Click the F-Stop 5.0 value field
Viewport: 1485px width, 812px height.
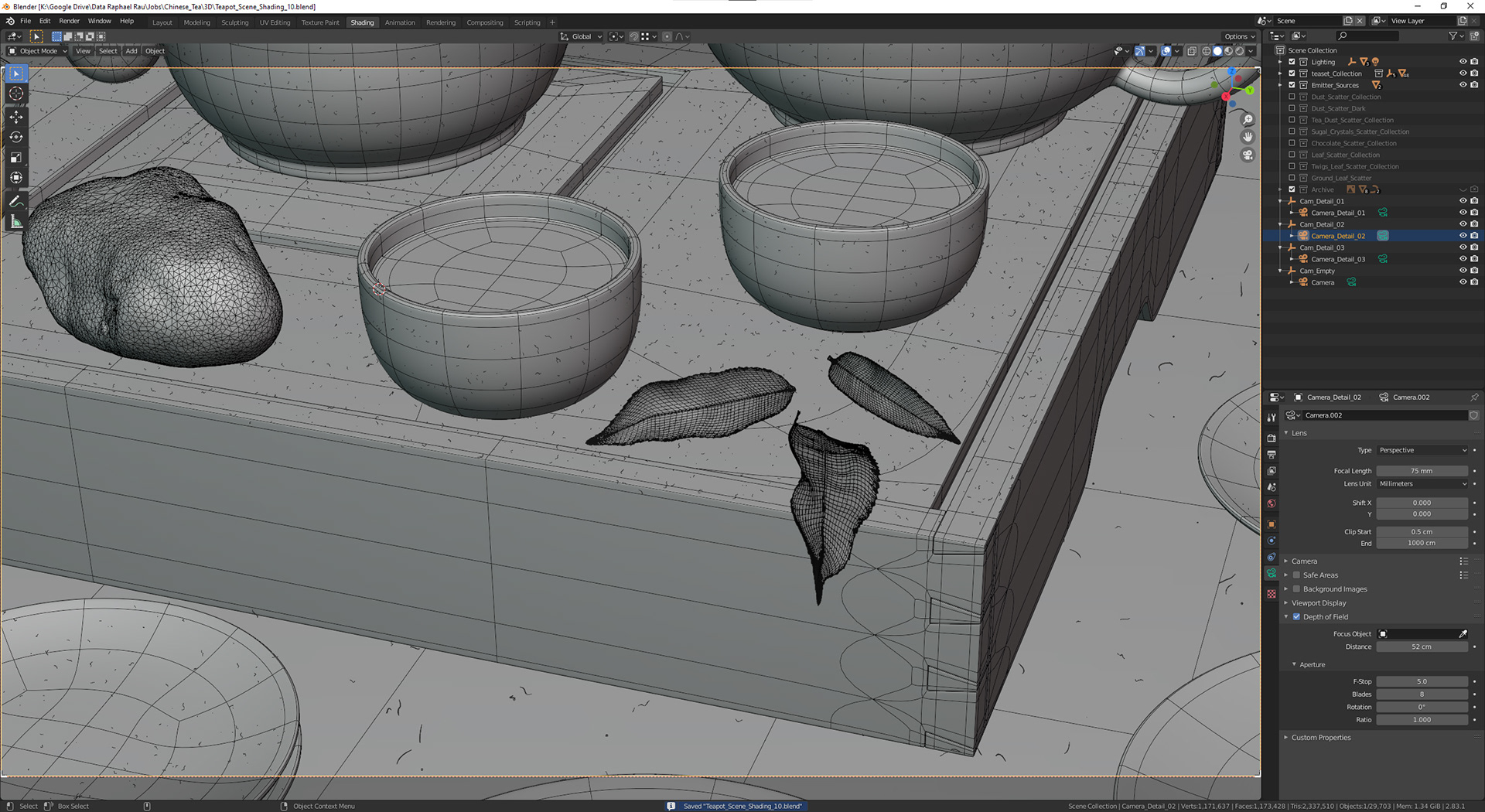1422,681
